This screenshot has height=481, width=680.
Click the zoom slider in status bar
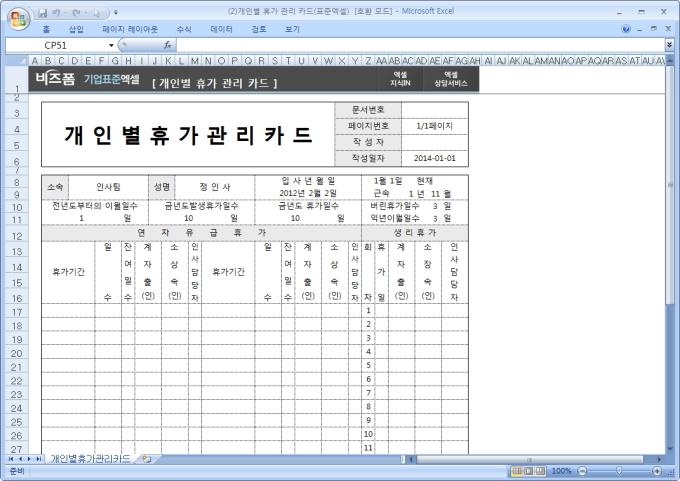click(x=618, y=470)
